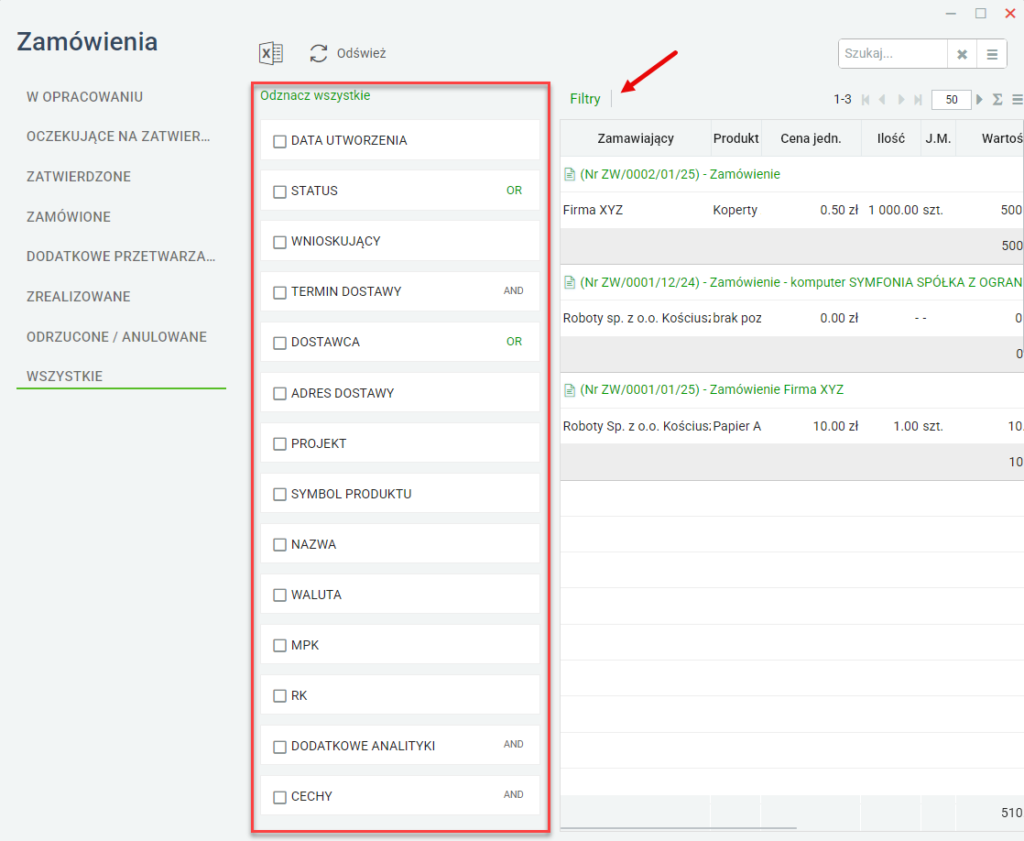Apply the page size arrow next to 50
The height and width of the screenshot is (841, 1024).
pyautogui.click(x=979, y=99)
